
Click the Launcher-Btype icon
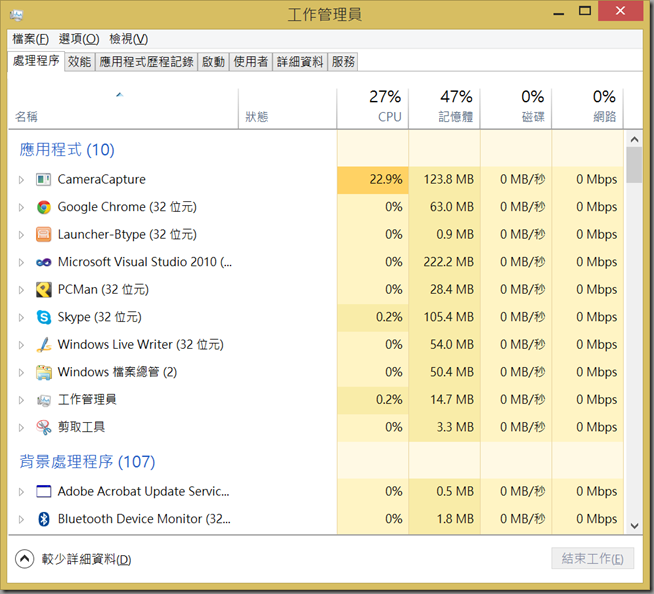click(x=43, y=235)
